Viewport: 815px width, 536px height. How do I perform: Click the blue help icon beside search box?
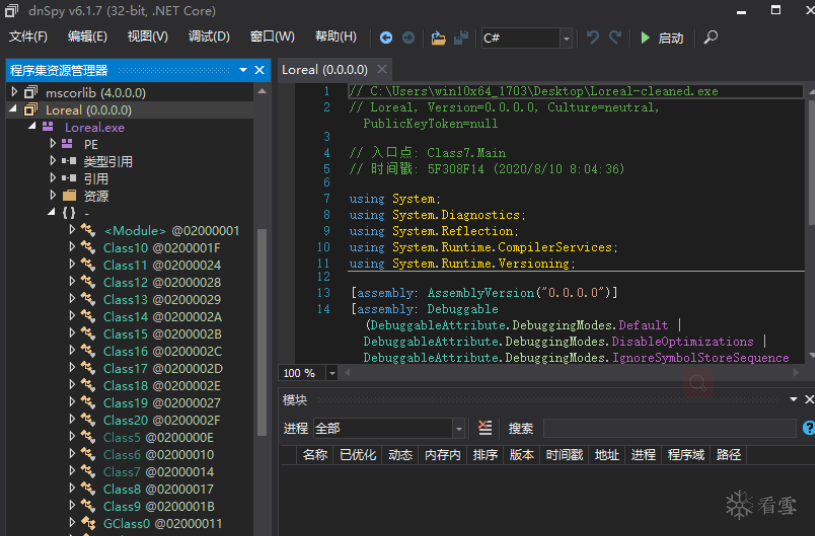(806, 428)
